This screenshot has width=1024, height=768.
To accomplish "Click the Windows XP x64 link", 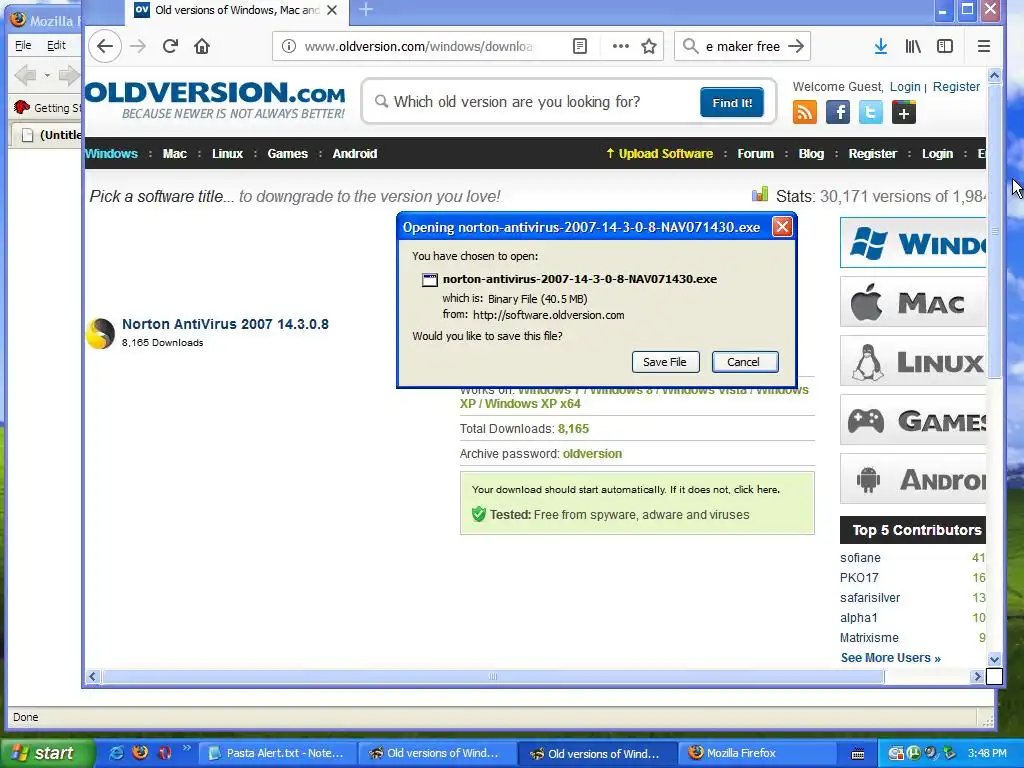I will pos(533,404).
